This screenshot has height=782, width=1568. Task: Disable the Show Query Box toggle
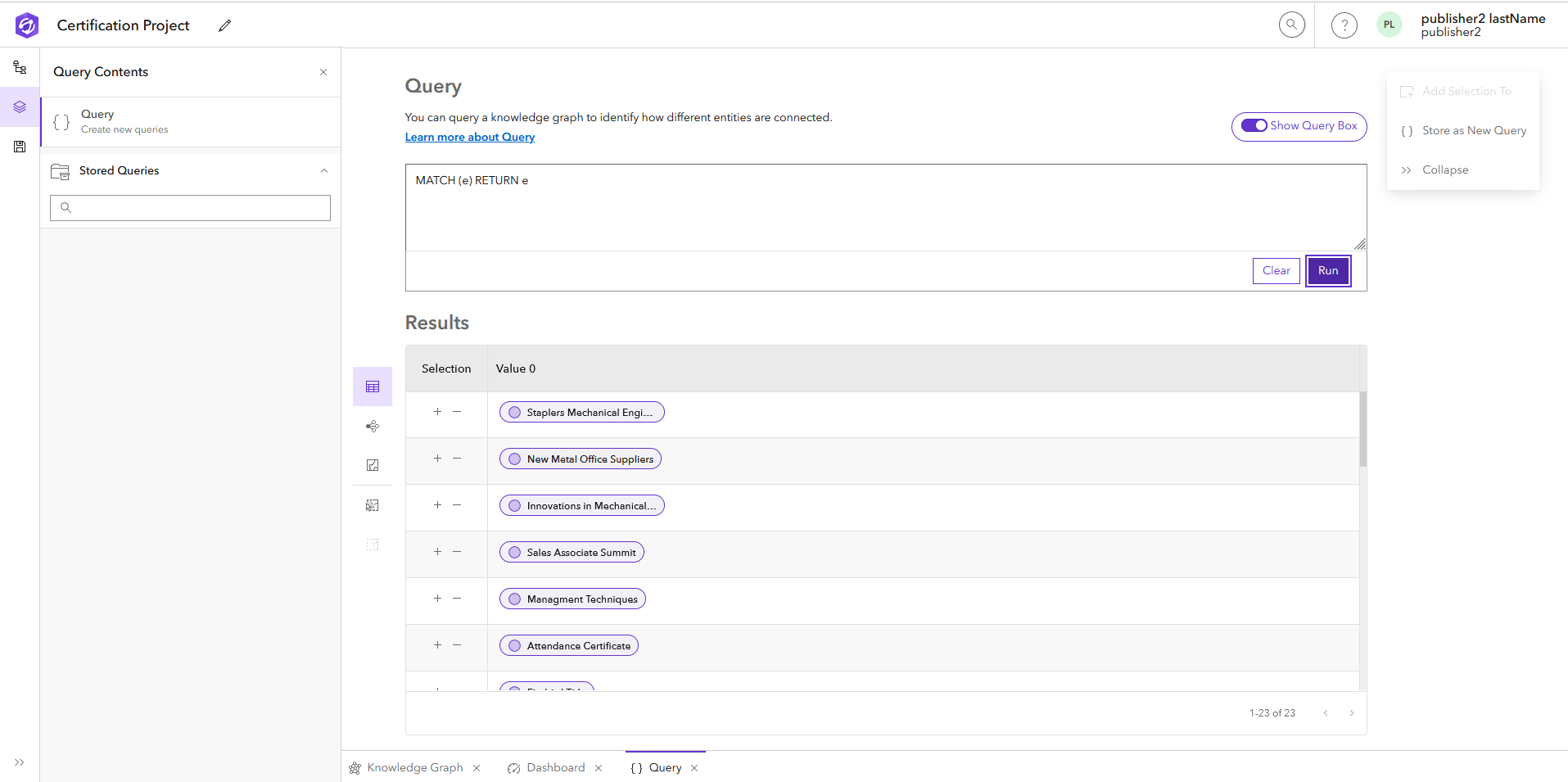click(x=1254, y=126)
